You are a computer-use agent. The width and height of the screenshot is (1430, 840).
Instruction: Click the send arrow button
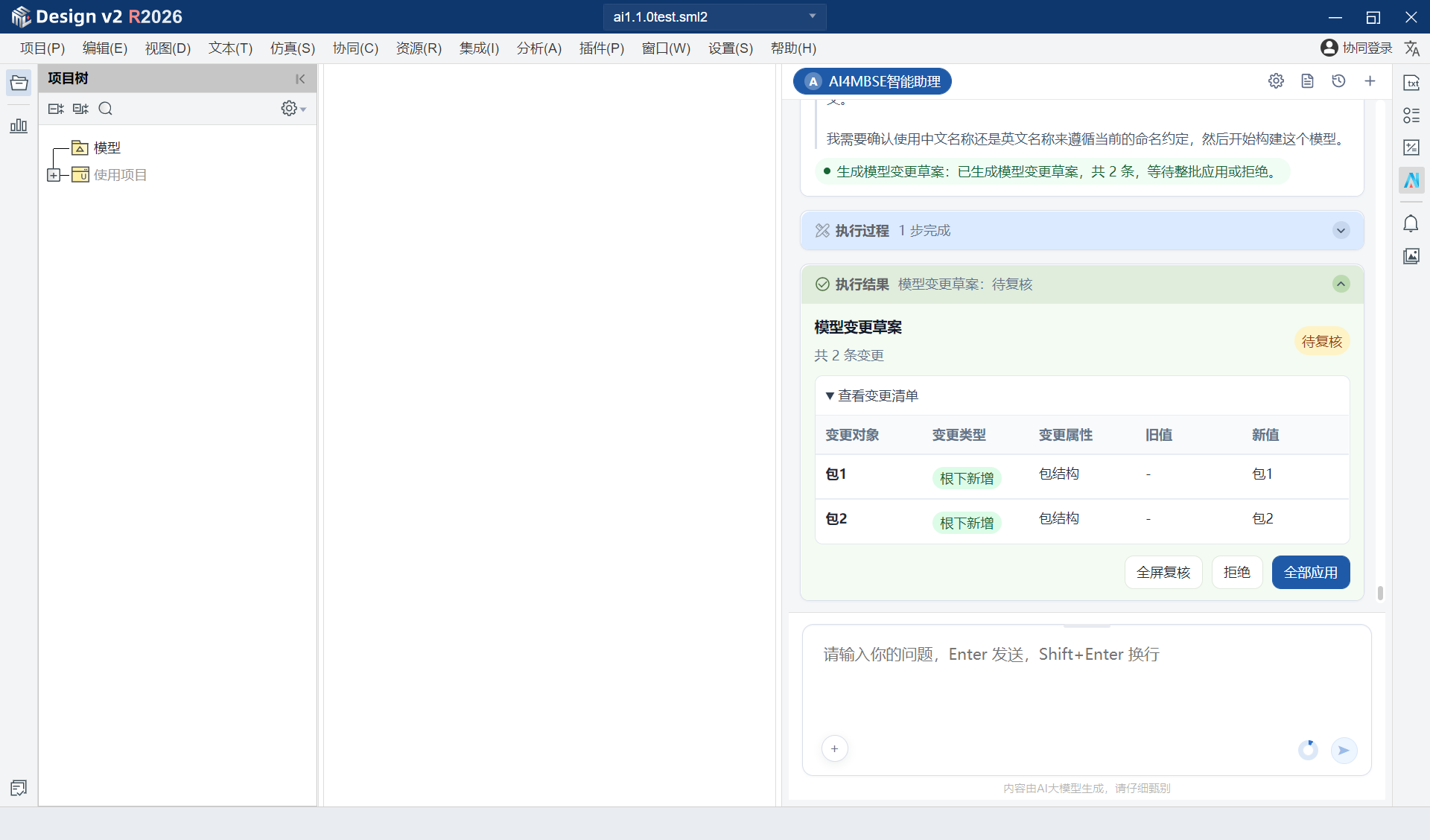tap(1344, 750)
